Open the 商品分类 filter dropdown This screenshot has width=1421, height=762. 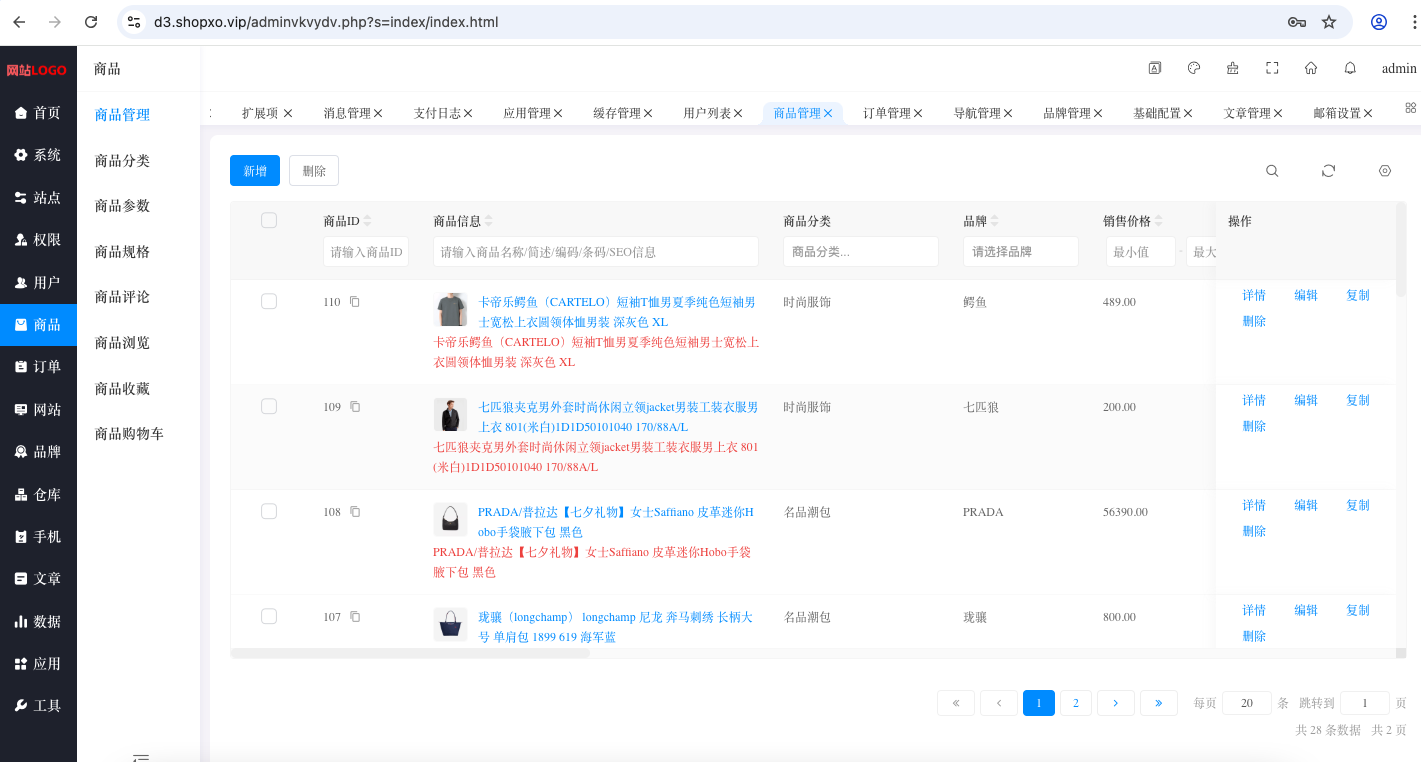(861, 251)
